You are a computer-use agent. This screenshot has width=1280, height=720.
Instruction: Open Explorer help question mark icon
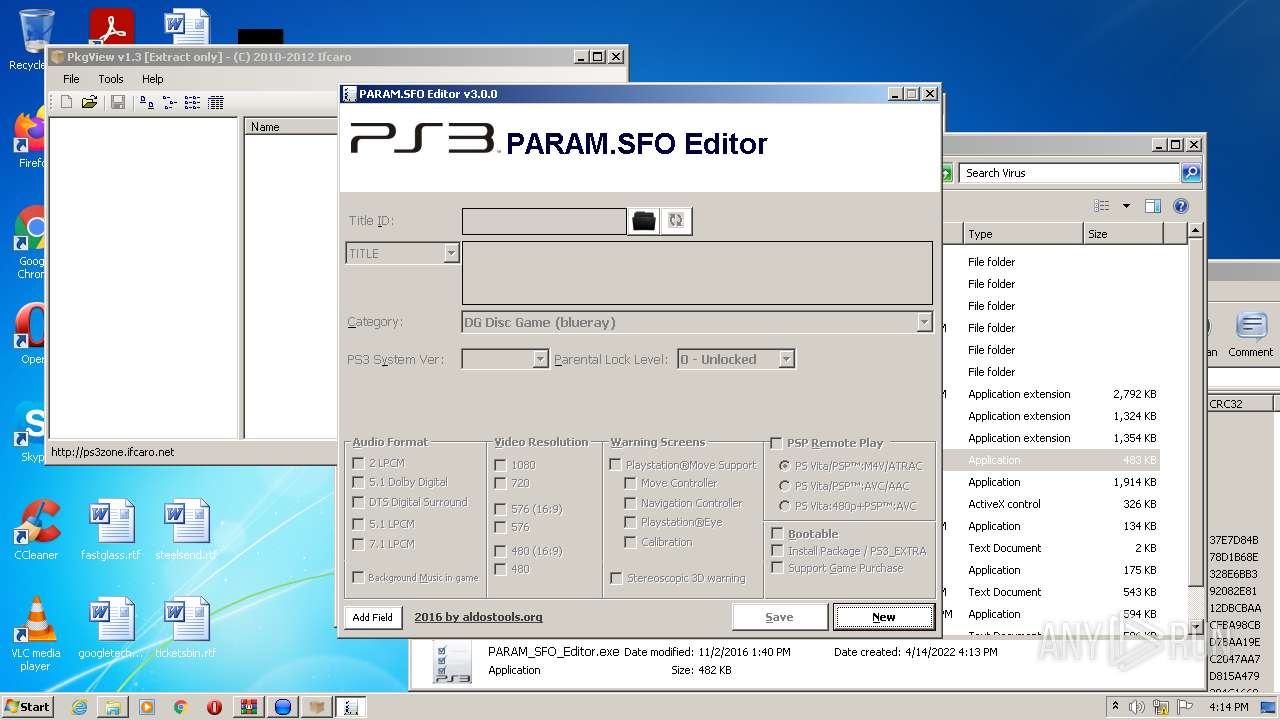[1181, 206]
